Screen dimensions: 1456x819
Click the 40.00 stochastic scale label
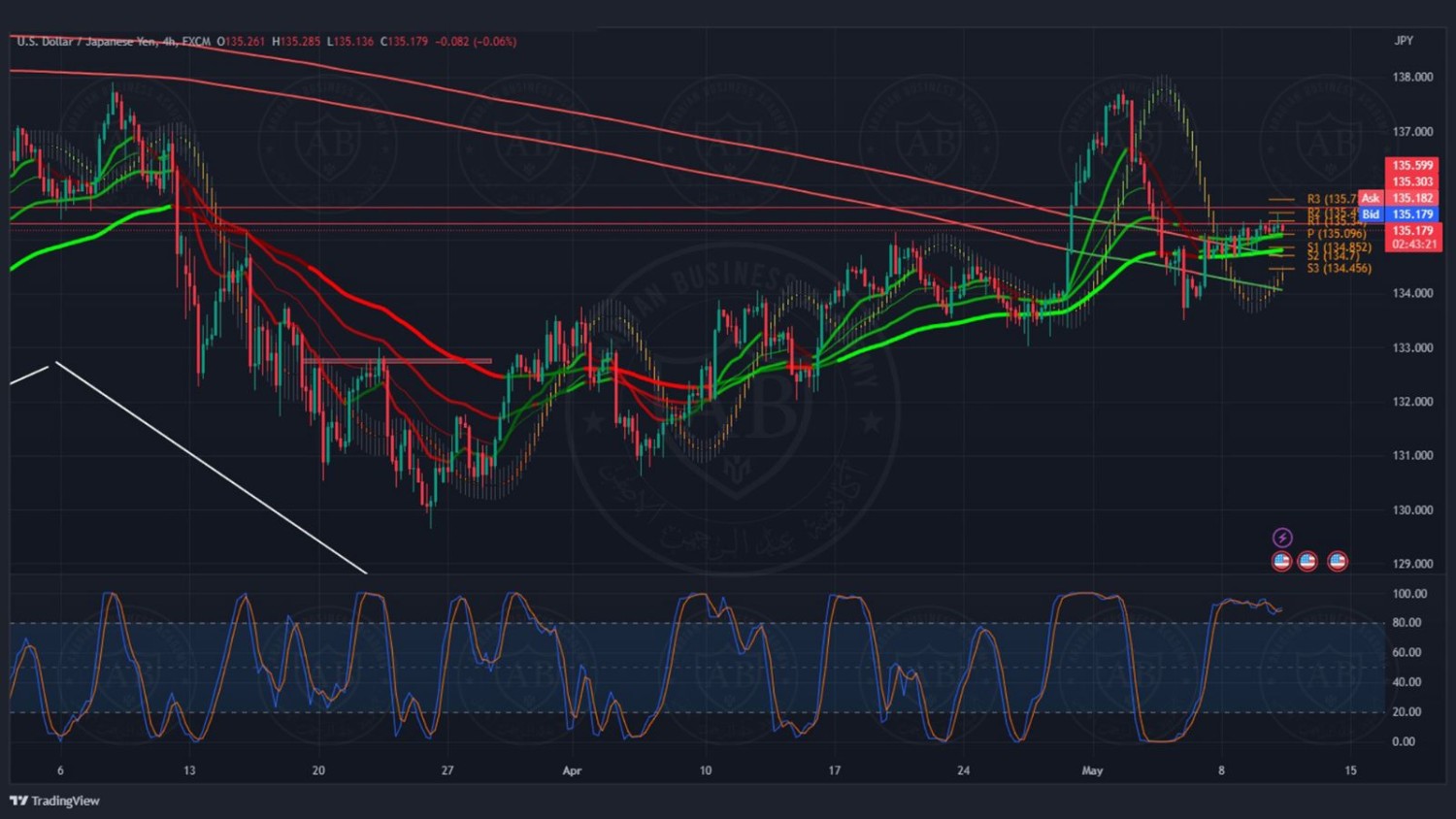(x=1406, y=682)
